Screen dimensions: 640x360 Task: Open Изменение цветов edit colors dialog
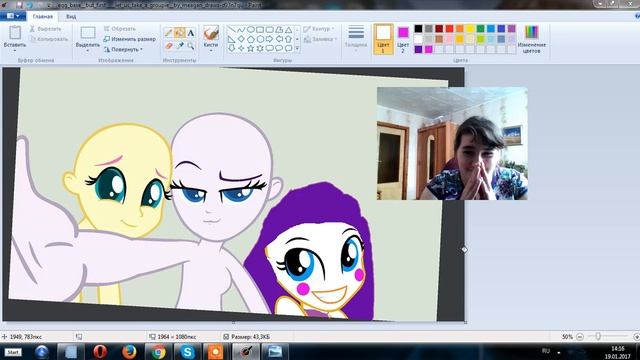[531, 38]
